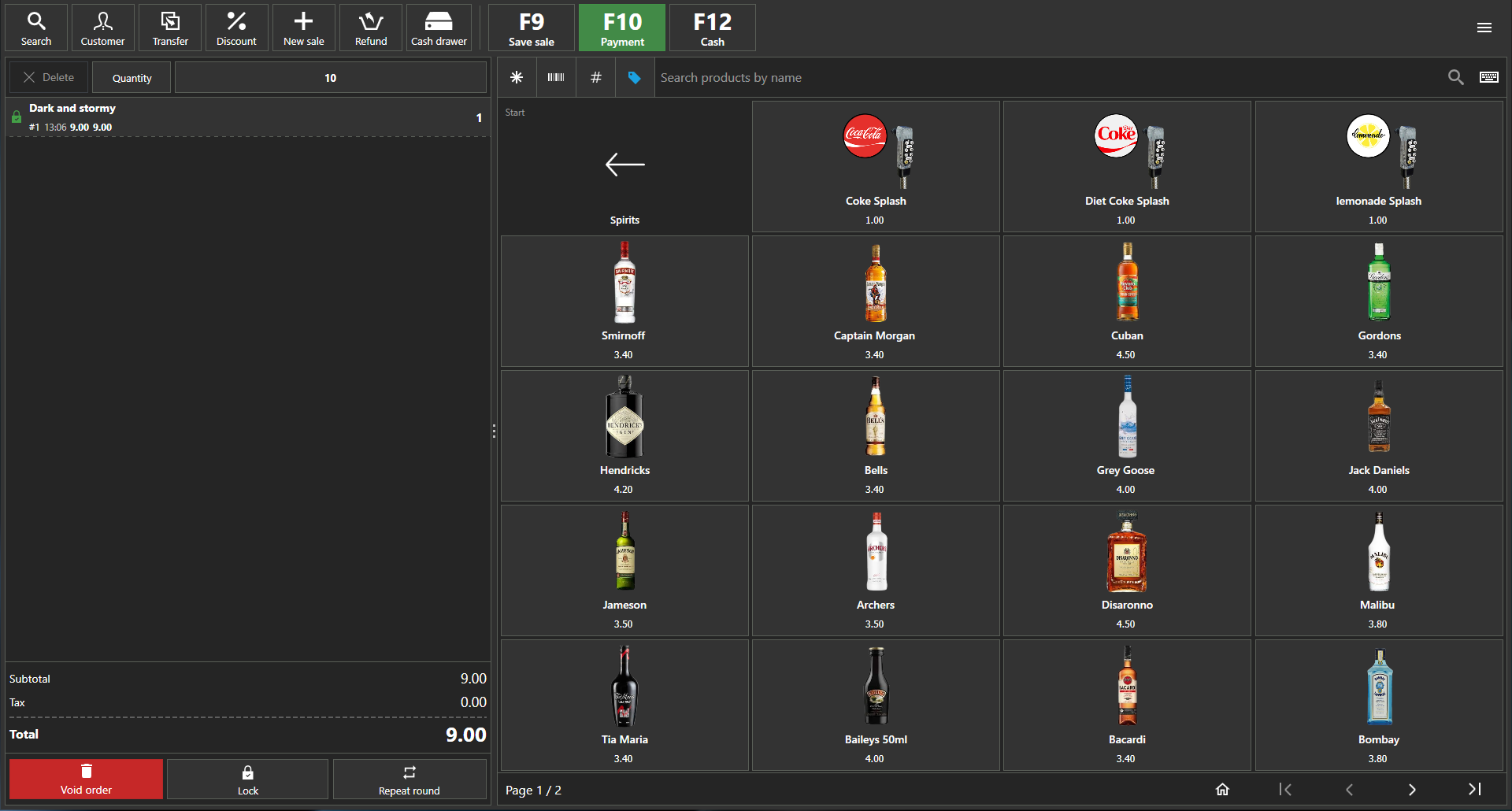This screenshot has width=1512, height=811.
Task: Select the barcode search mode icon
Action: pyautogui.click(x=556, y=77)
